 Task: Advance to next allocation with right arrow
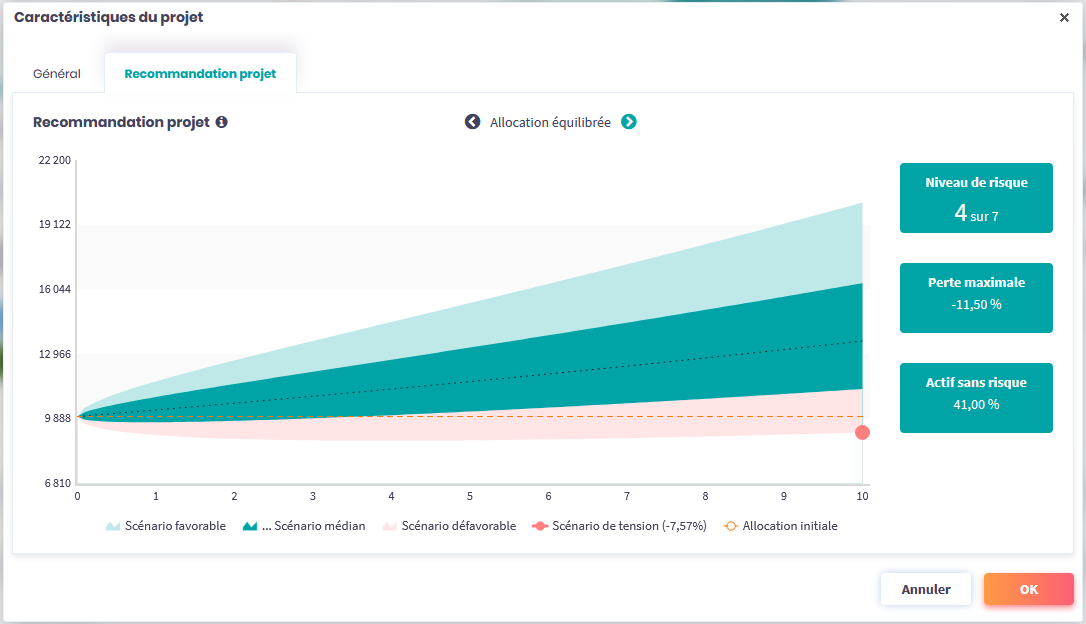pos(629,122)
